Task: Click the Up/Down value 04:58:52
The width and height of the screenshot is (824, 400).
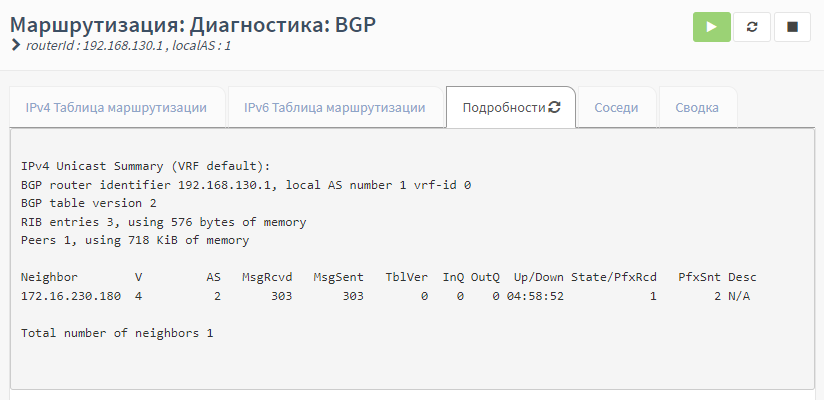Action: point(535,297)
